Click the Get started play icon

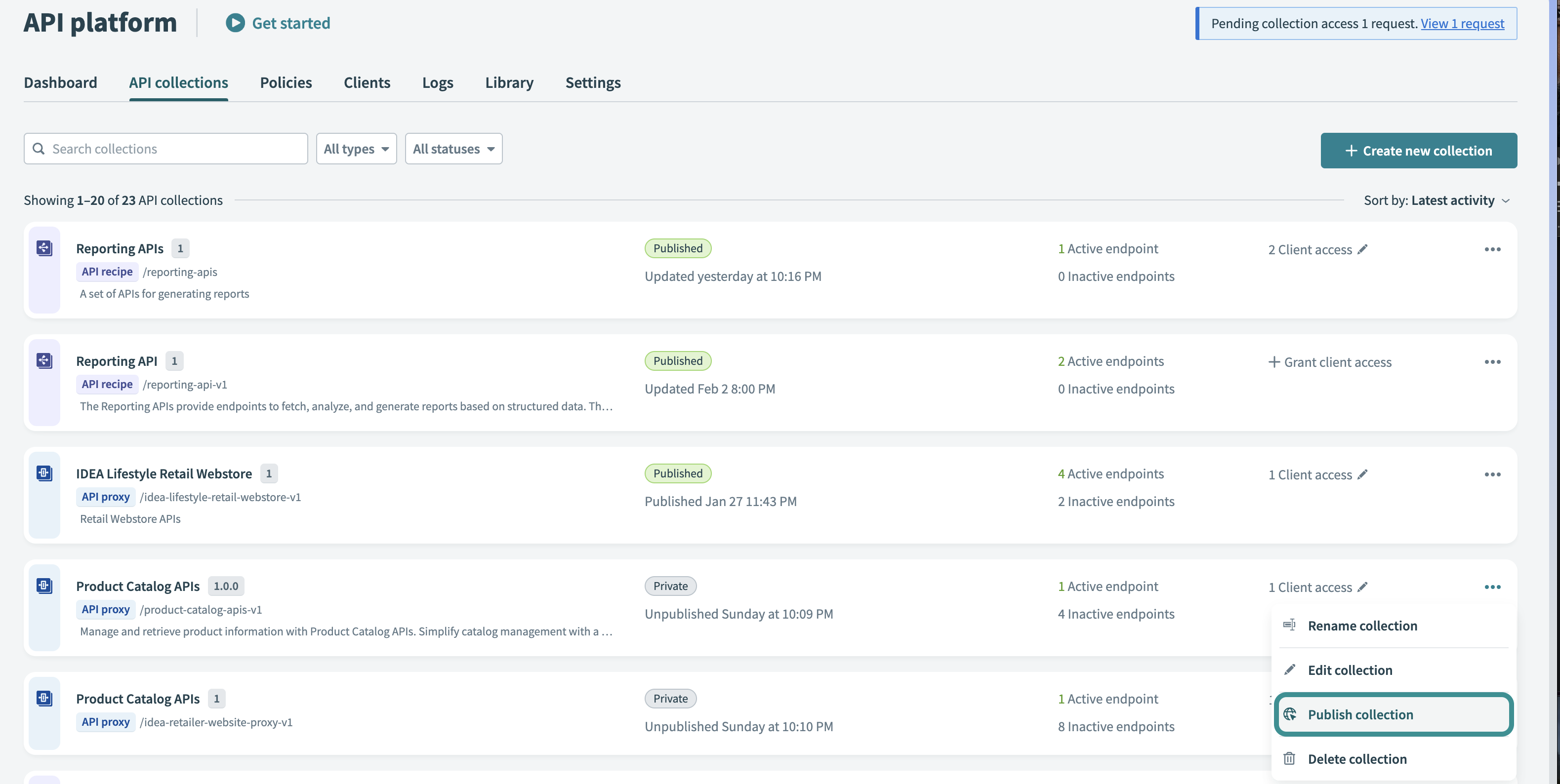tap(235, 23)
